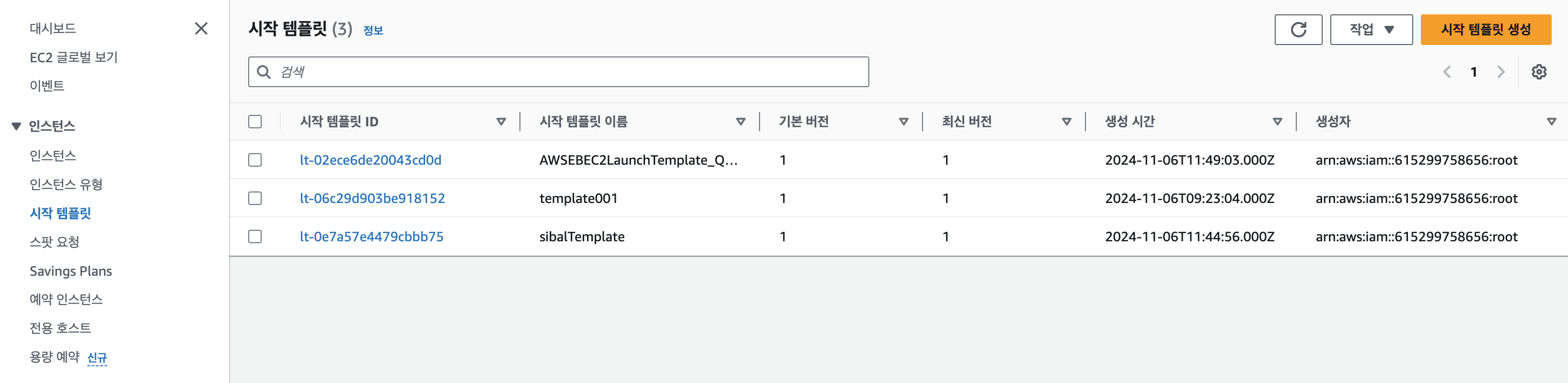This screenshot has height=383, width=1568.
Task: Select all launch templates checkbox
Action: coord(255,122)
